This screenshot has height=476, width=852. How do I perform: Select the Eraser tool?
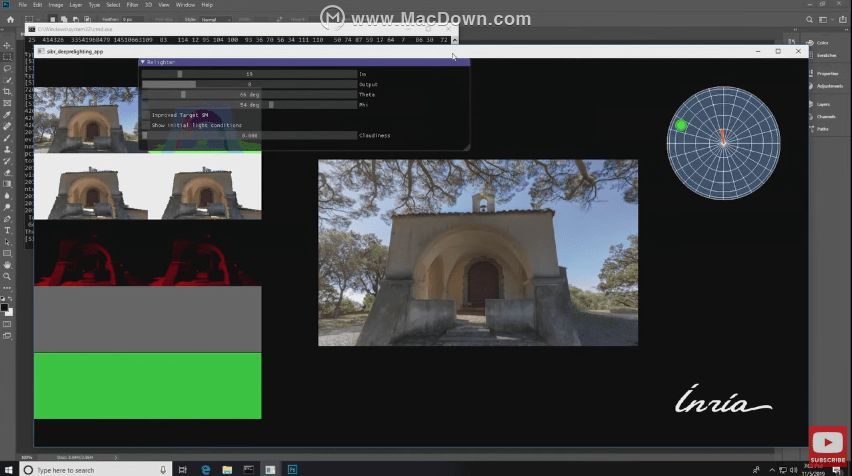(x=7, y=172)
